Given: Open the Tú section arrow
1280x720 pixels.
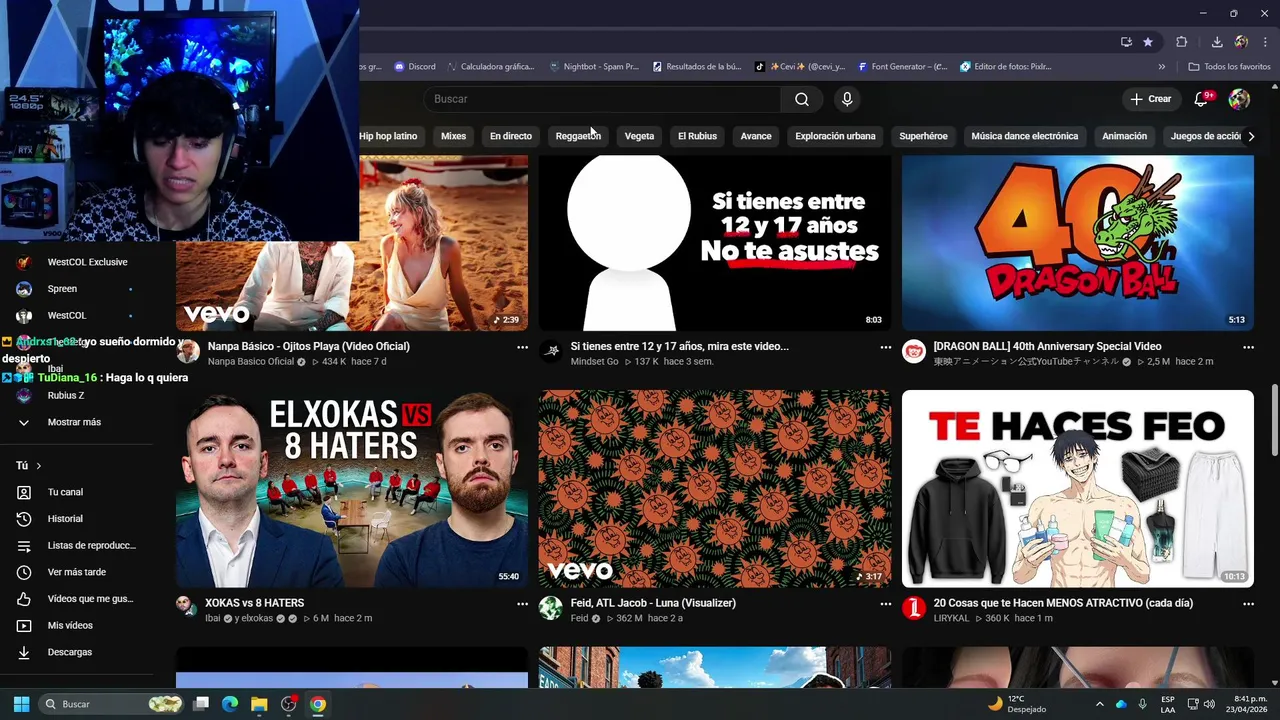Looking at the screenshot, I should (x=39, y=466).
